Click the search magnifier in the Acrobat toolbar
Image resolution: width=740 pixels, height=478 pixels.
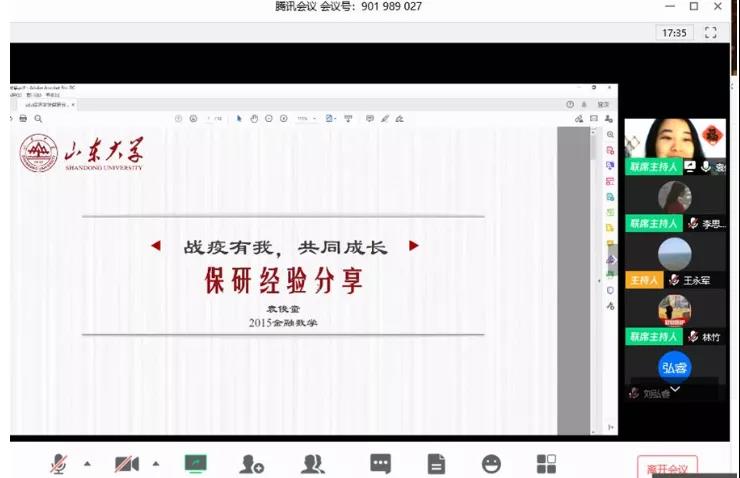click(38, 119)
